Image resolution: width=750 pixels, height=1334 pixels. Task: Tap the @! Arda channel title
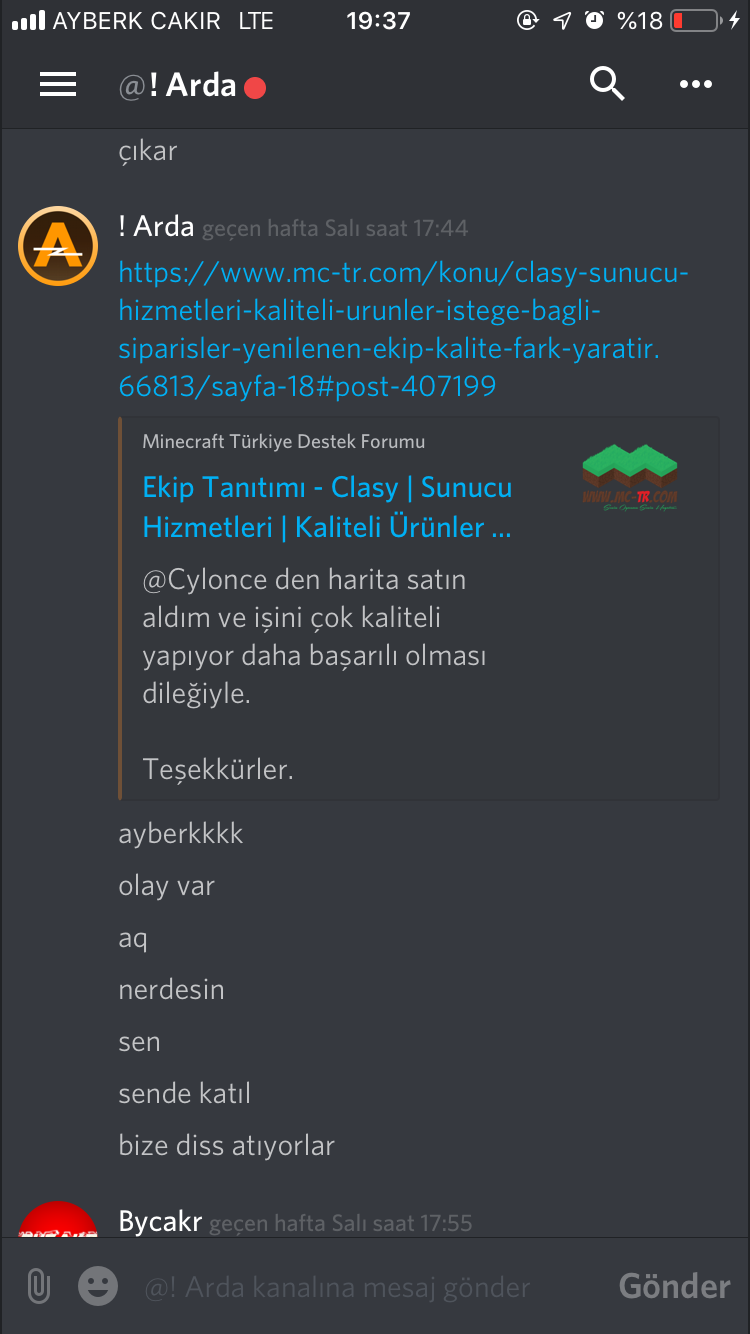177,86
